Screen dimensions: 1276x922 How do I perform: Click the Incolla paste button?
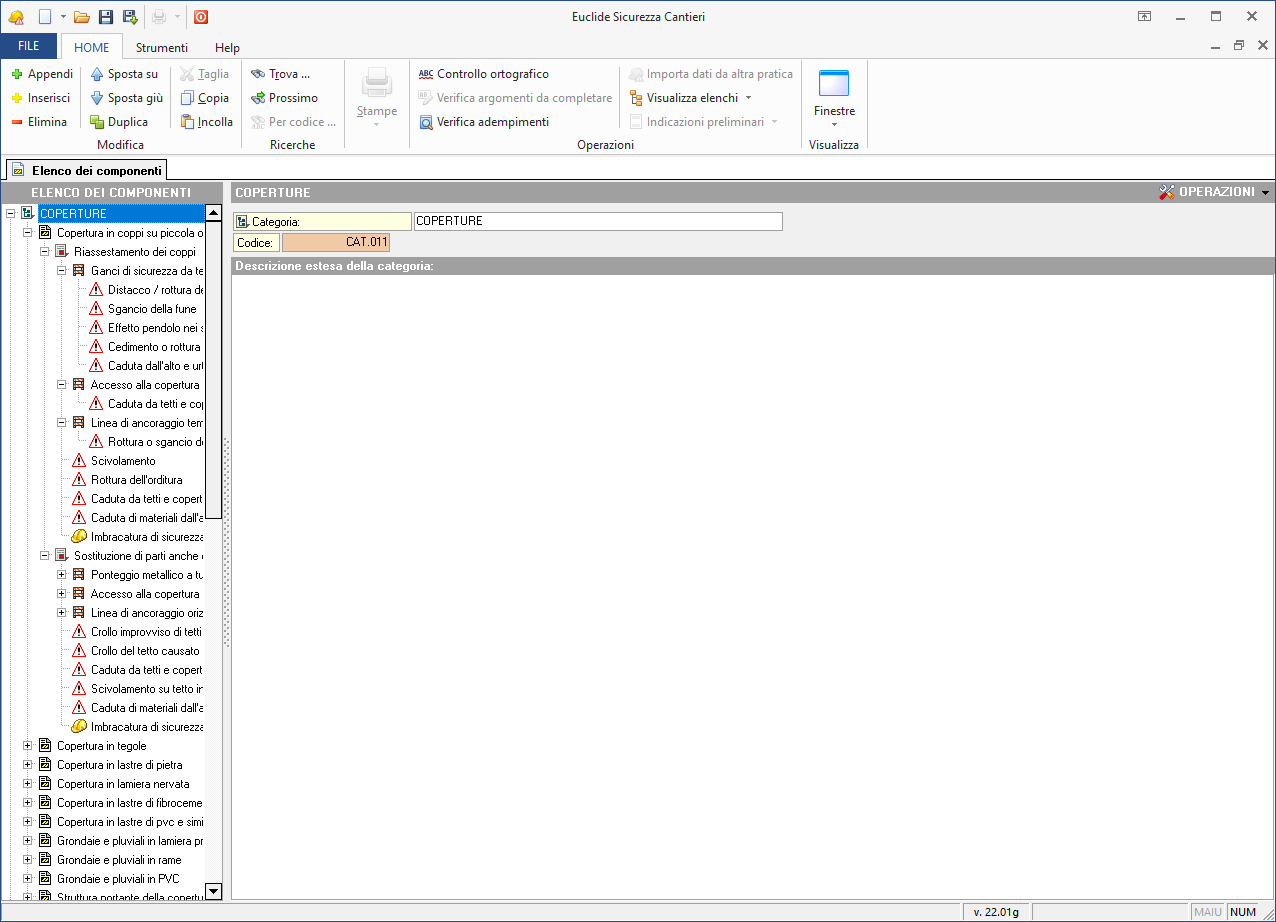coord(207,122)
